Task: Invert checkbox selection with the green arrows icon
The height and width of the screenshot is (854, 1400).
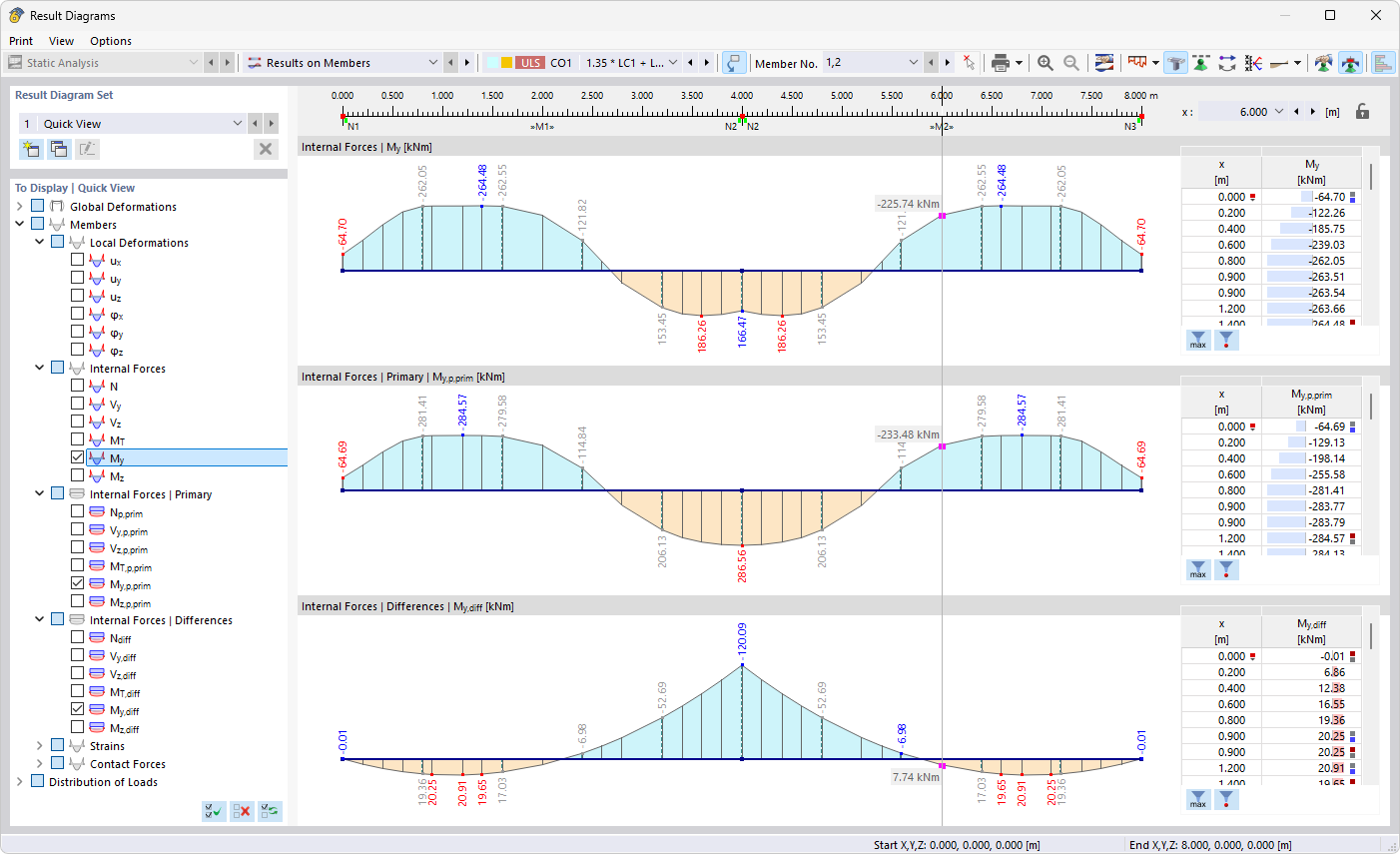Action: pyautogui.click(x=268, y=810)
